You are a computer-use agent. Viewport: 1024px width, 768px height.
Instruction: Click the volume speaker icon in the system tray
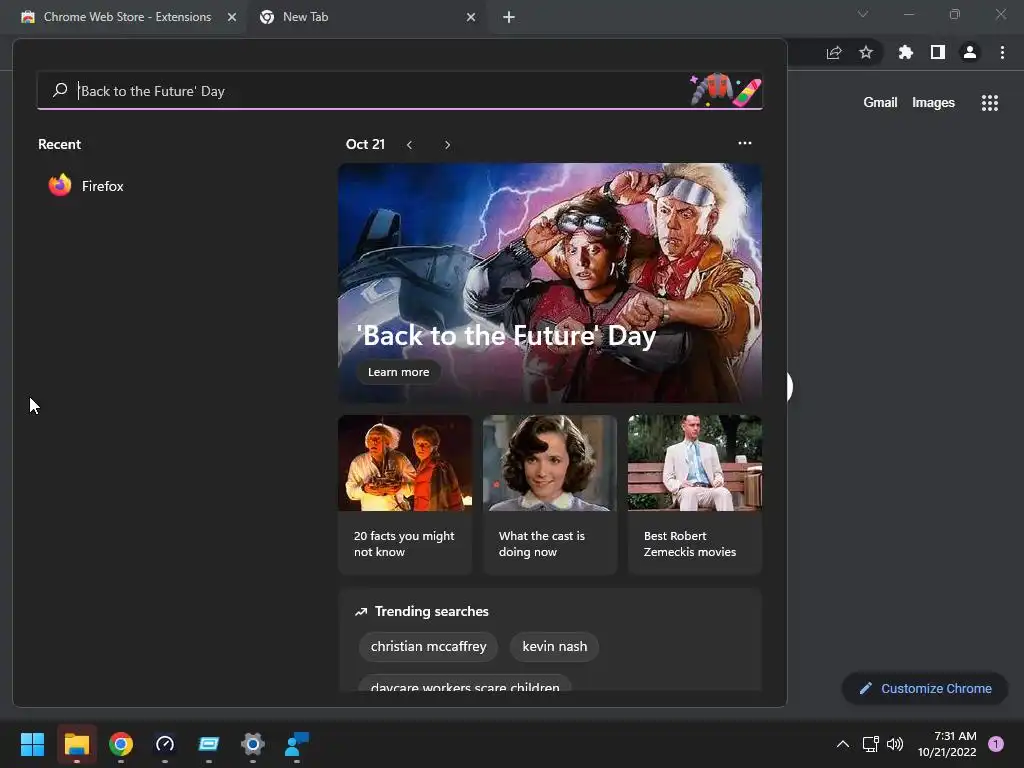pyautogui.click(x=895, y=744)
